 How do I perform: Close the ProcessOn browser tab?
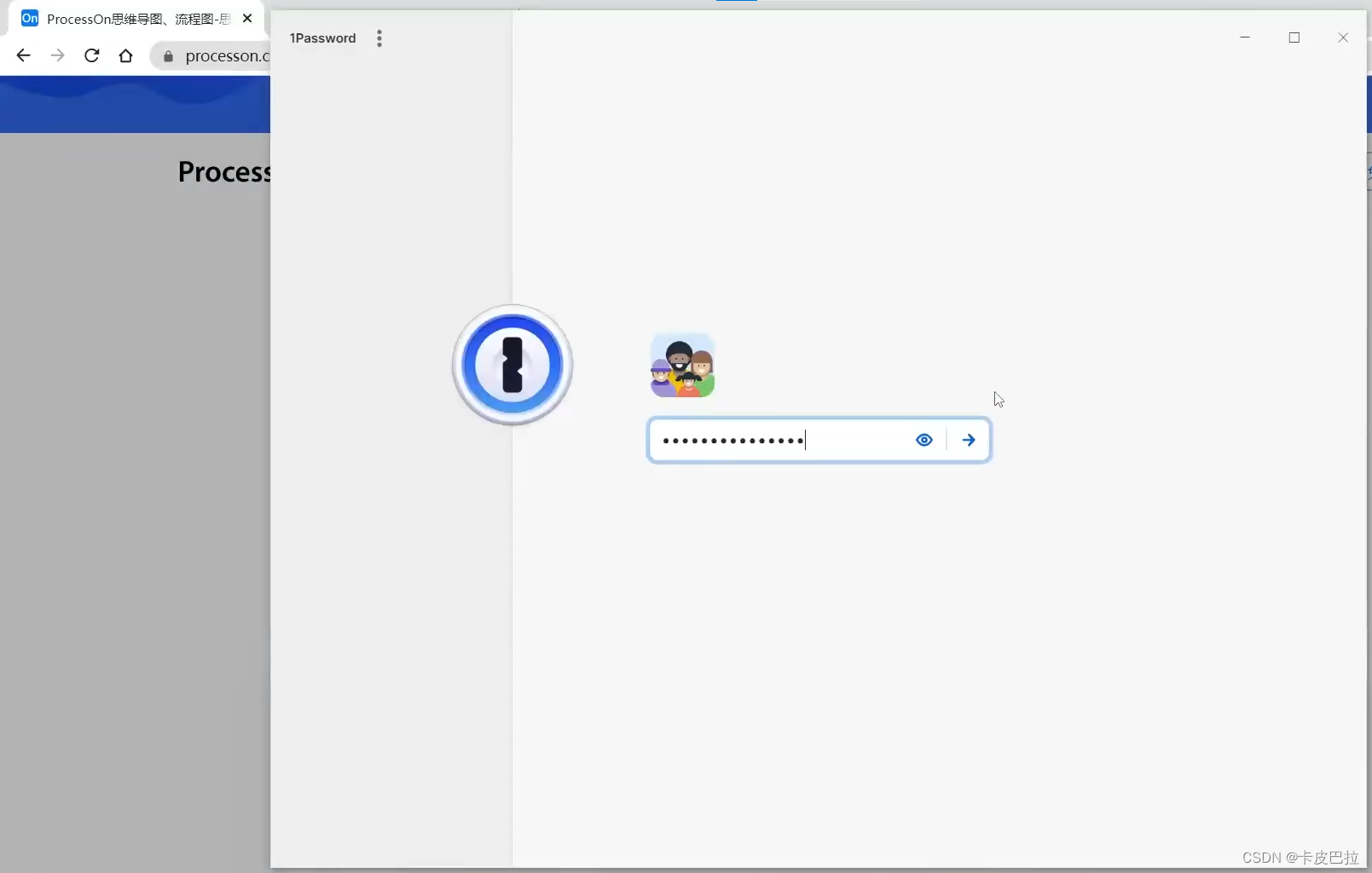(x=247, y=18)
